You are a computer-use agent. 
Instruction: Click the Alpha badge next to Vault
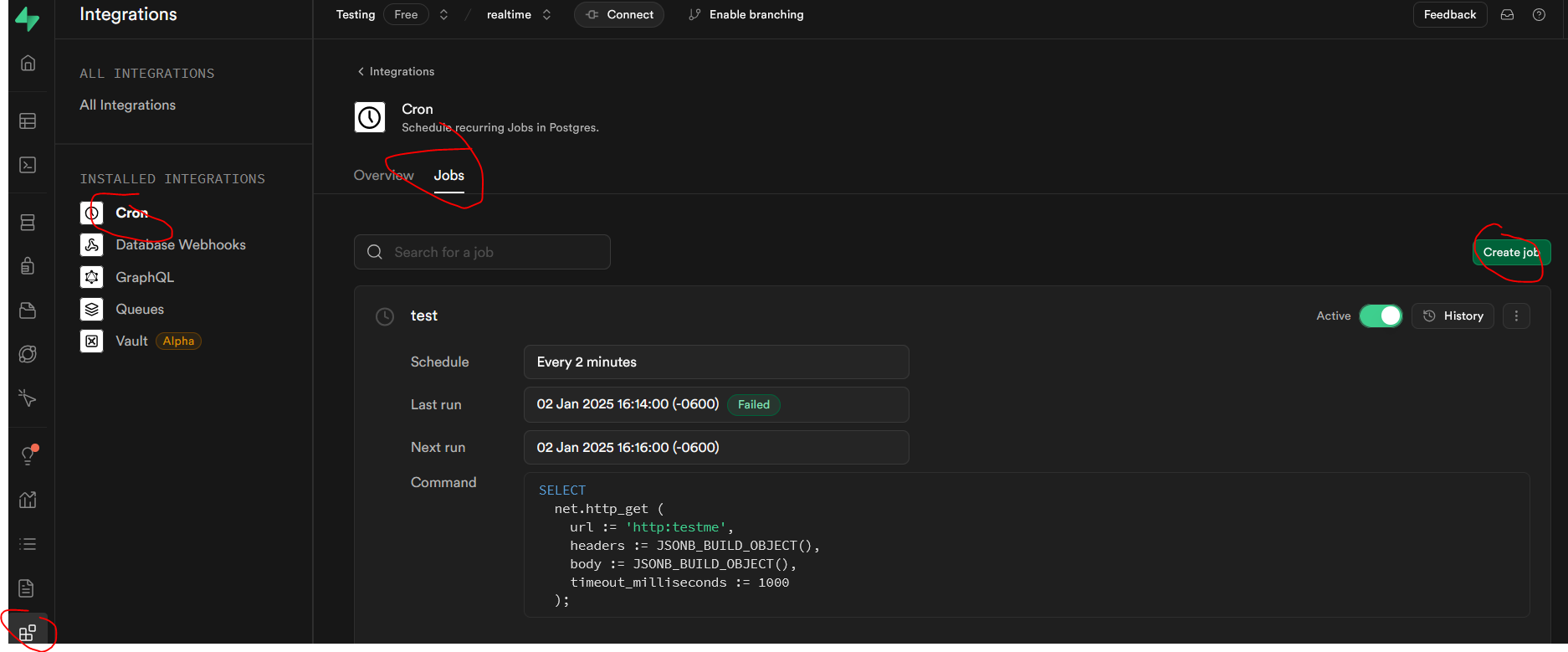pyautogui.click(x=178, y=341)
